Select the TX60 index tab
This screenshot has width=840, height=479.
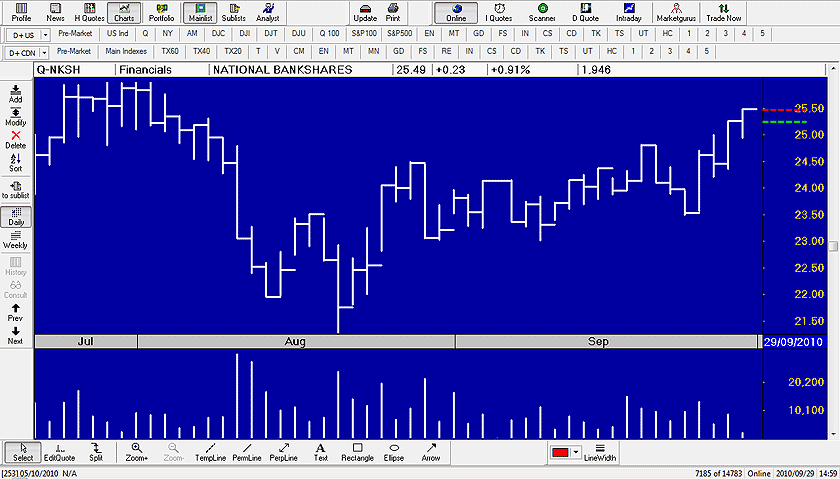coord(171,51)
